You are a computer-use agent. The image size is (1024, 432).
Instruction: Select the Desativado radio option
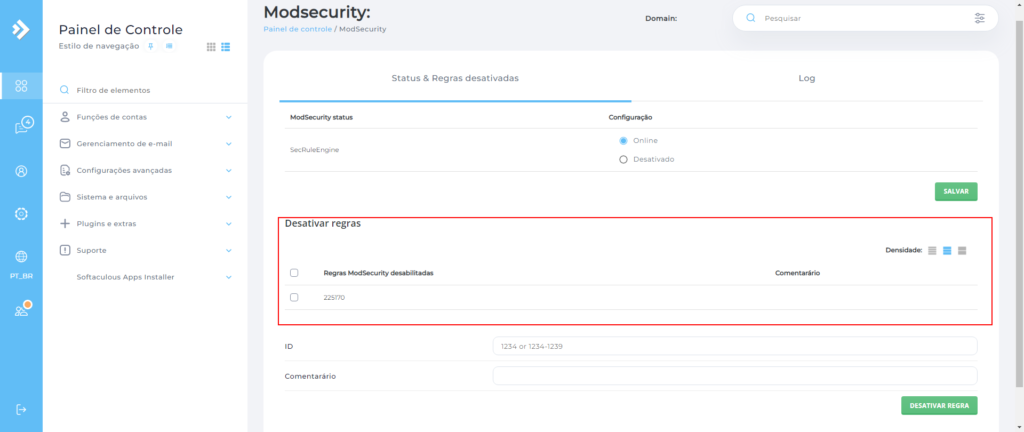pyautogui.click(x=623, y=159)
